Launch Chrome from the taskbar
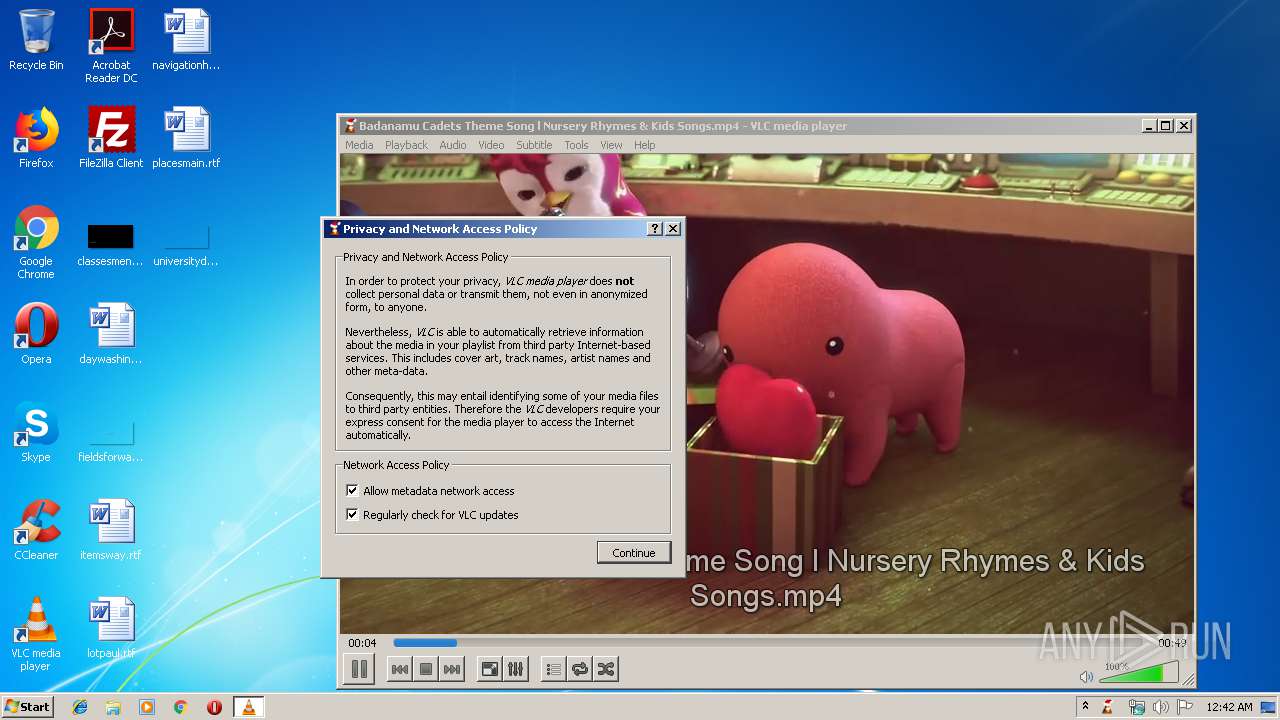This screenshot has height=720, width=1280. [180, 707]
